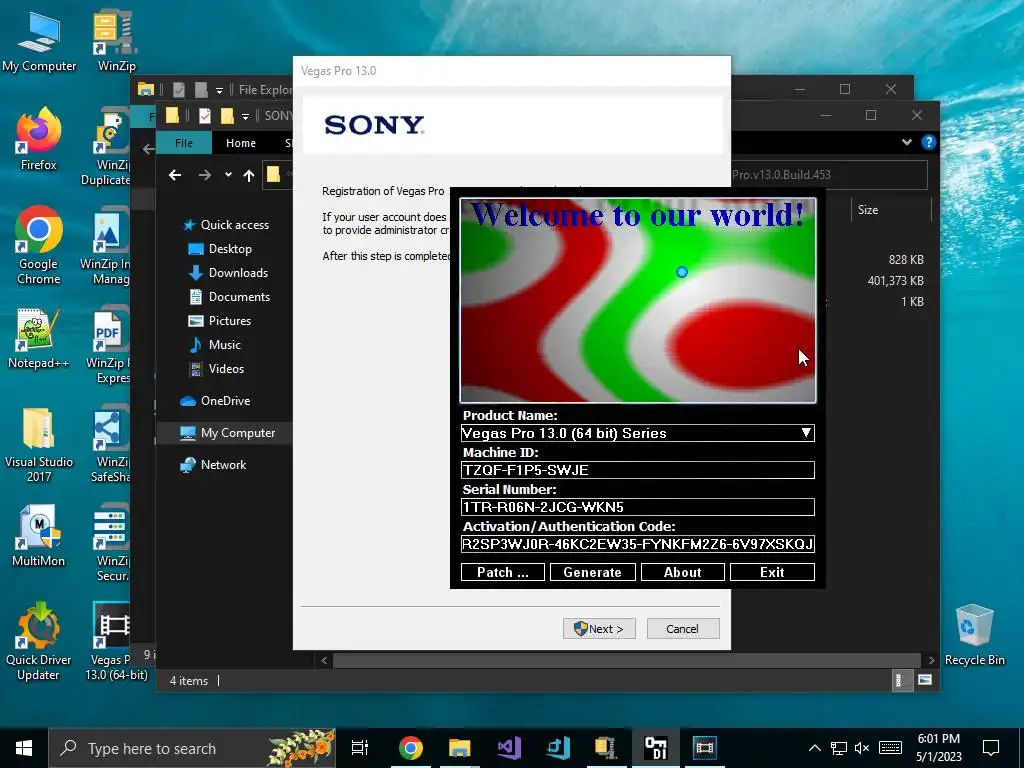1024x768 pixels.
Task: Open the touch keyboard tray icon
Action: [x=890, y=748]
